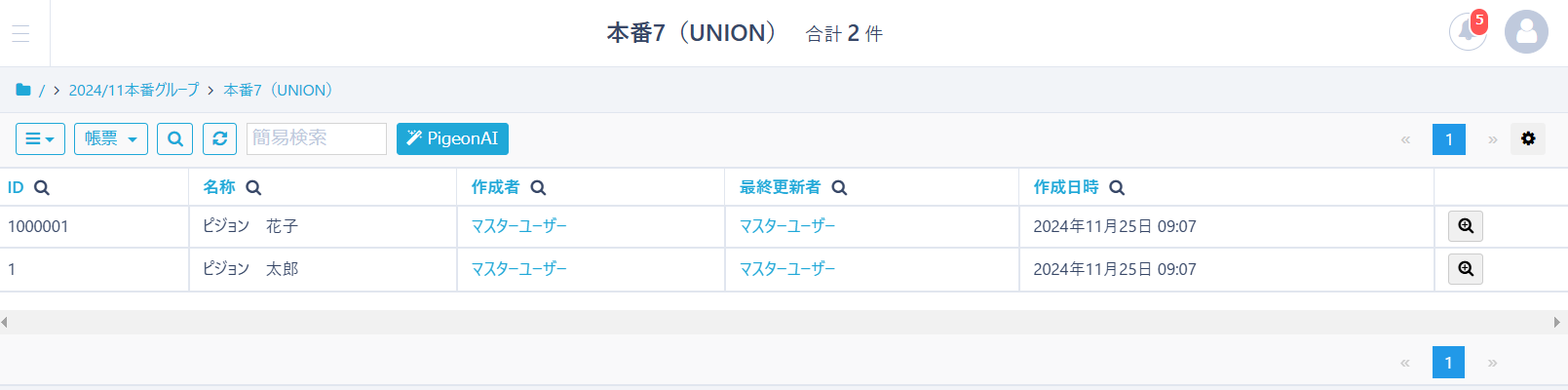Screen dimensions: 1568x390
Task: Launch the PigeonAI button
Action: (x=452, y=138)
